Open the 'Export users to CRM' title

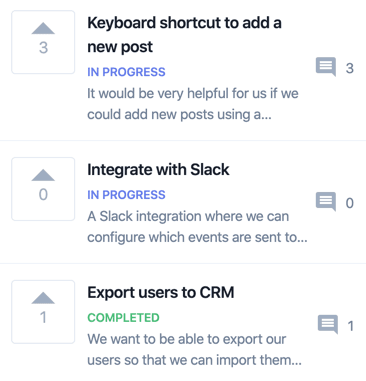point(161,293)
